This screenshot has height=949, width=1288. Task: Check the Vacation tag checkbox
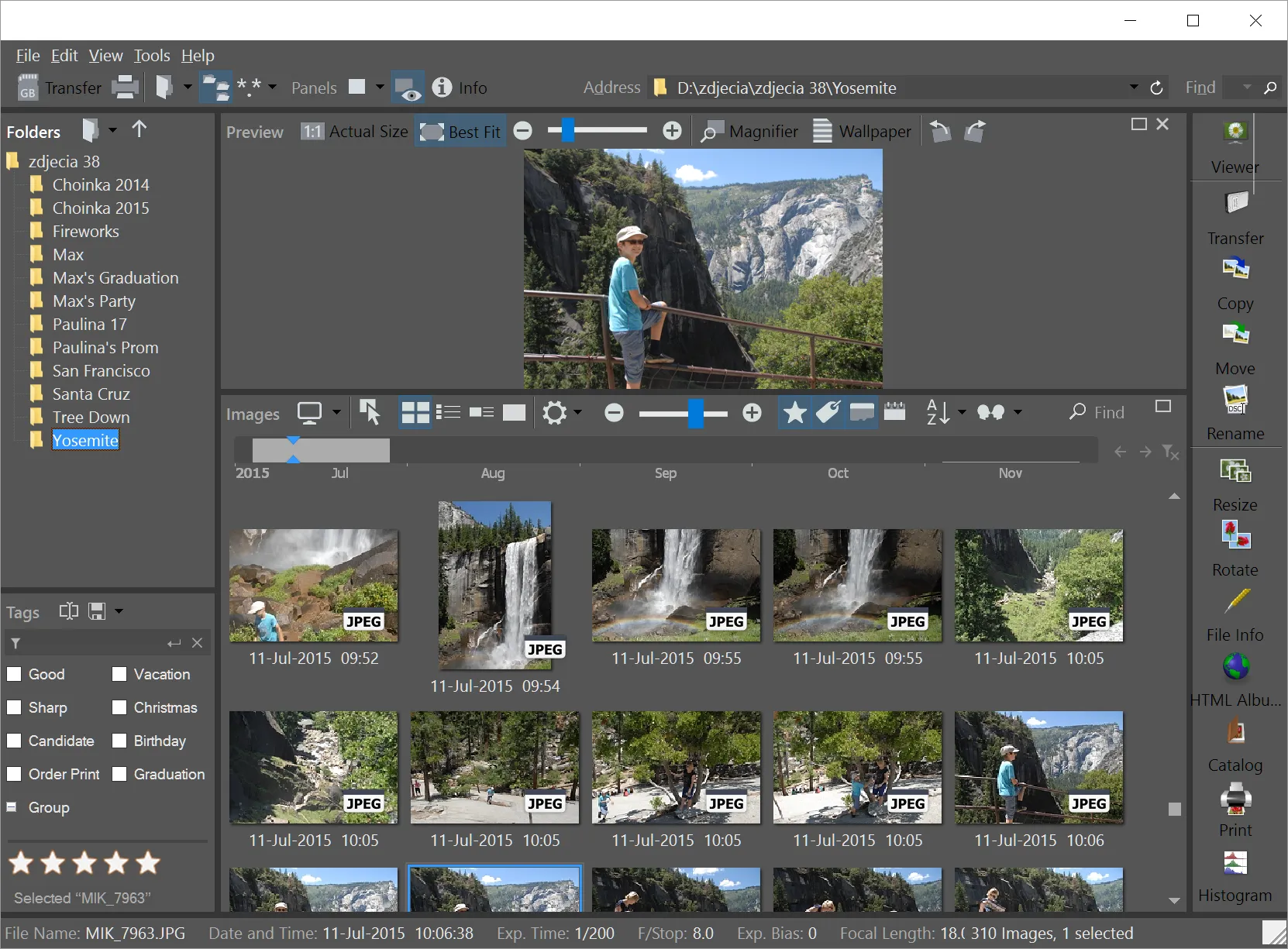(119, 674)
